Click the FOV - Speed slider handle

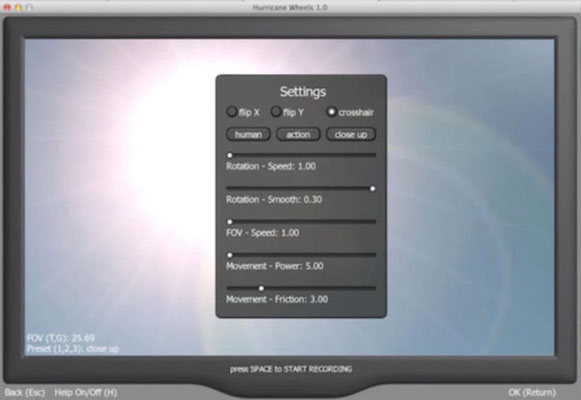coord(230,222)
